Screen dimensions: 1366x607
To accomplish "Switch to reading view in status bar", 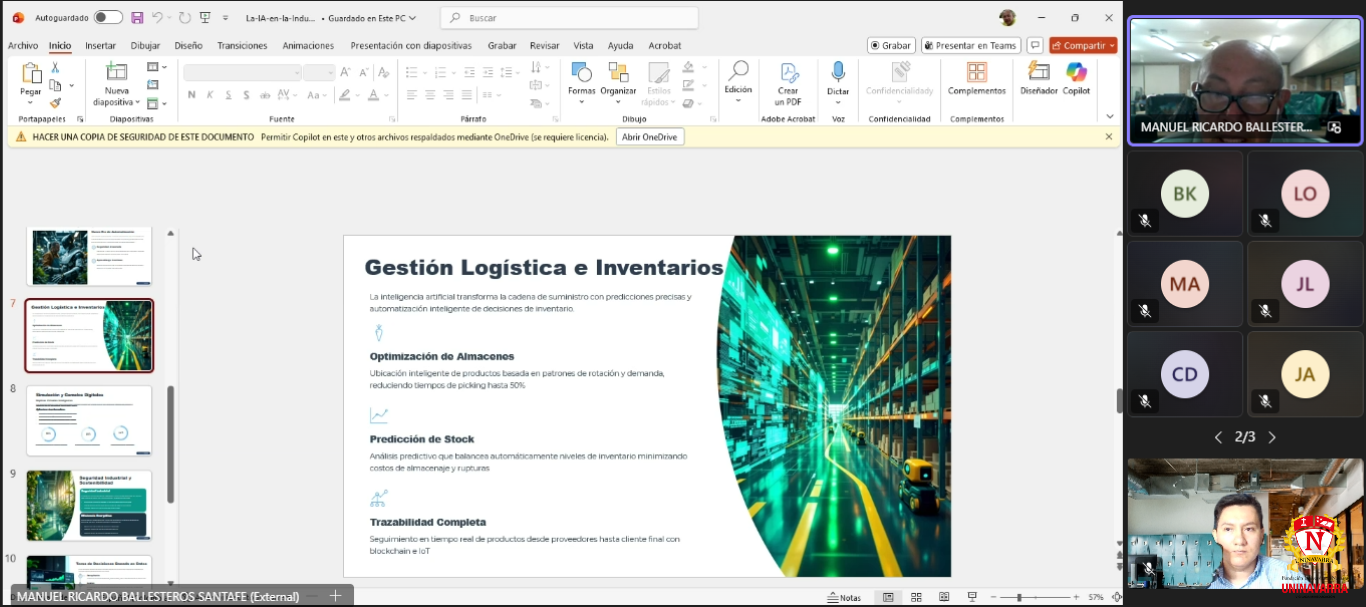I will 943,597.
